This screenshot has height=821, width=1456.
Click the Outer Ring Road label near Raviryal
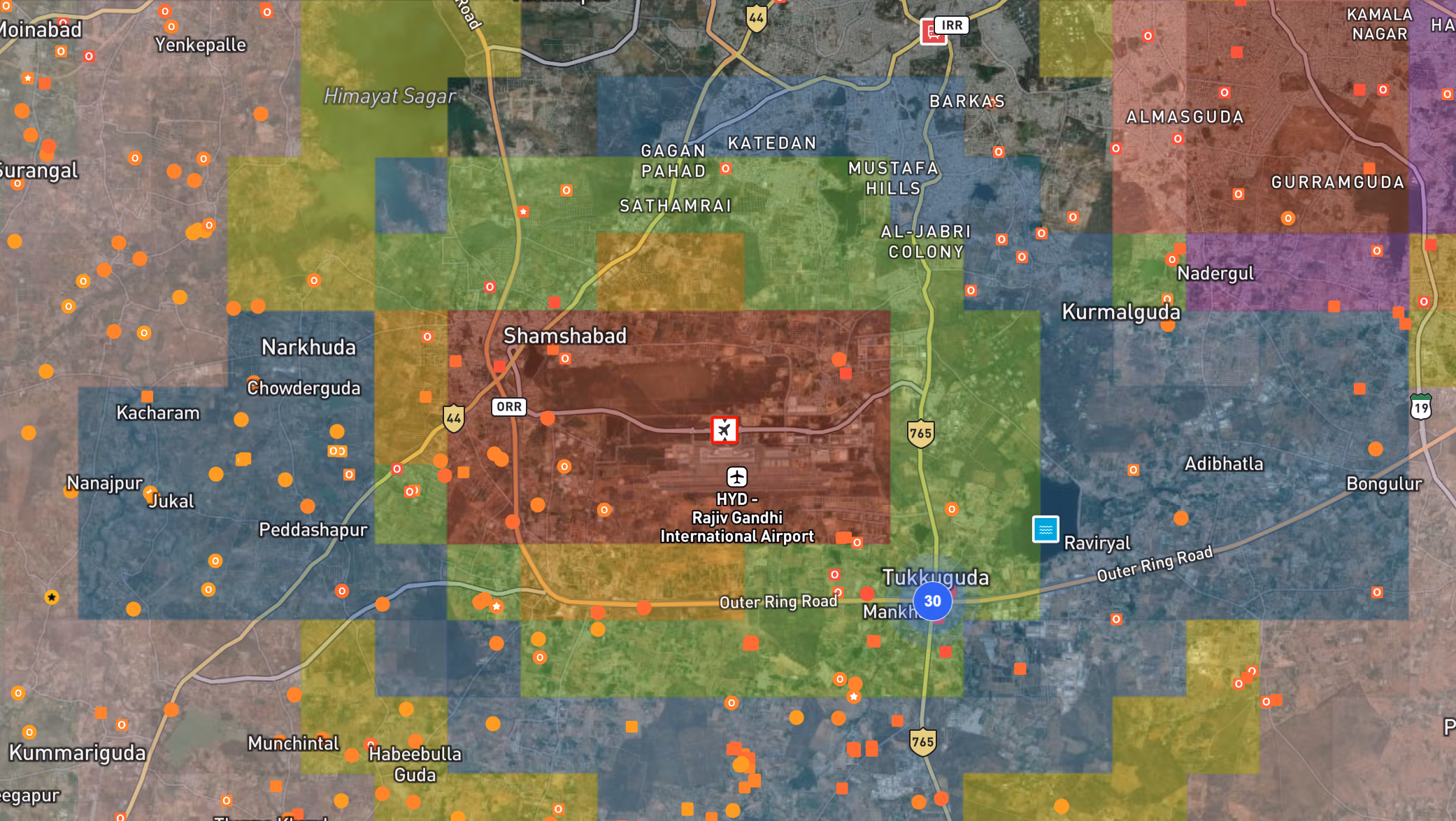click(1154, 564)
